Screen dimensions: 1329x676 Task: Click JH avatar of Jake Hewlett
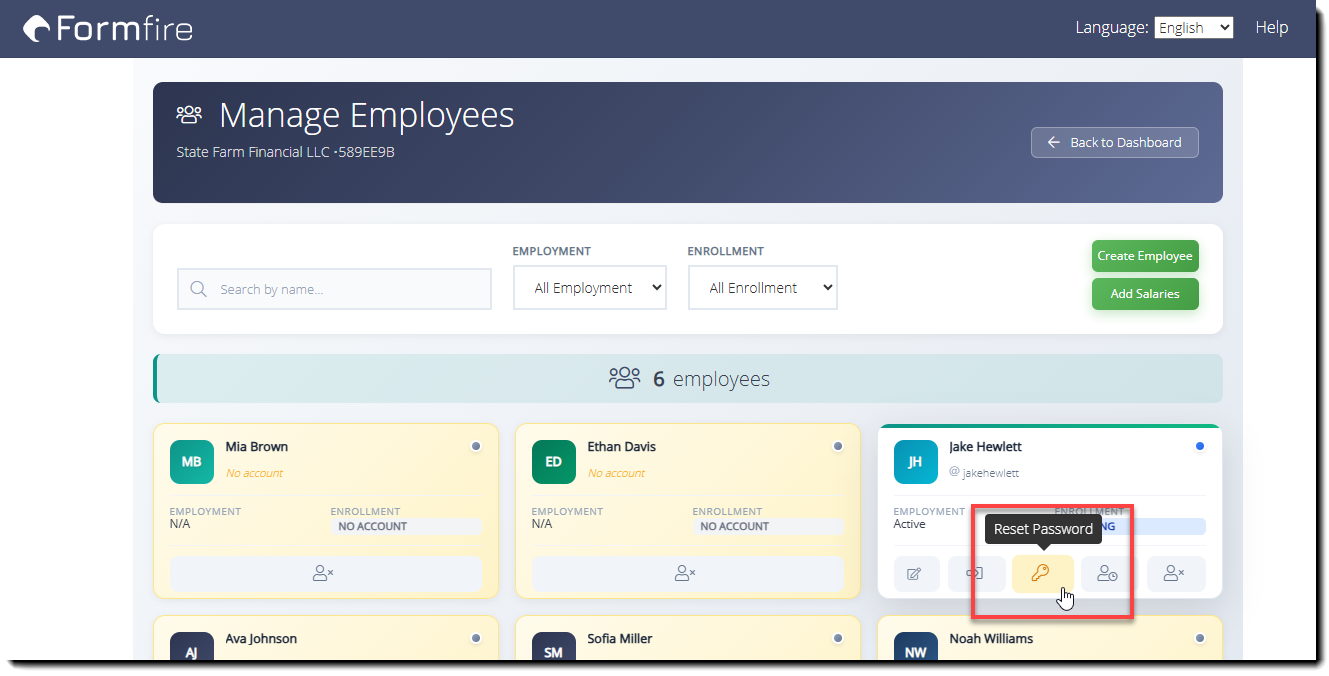coord(916,462)
